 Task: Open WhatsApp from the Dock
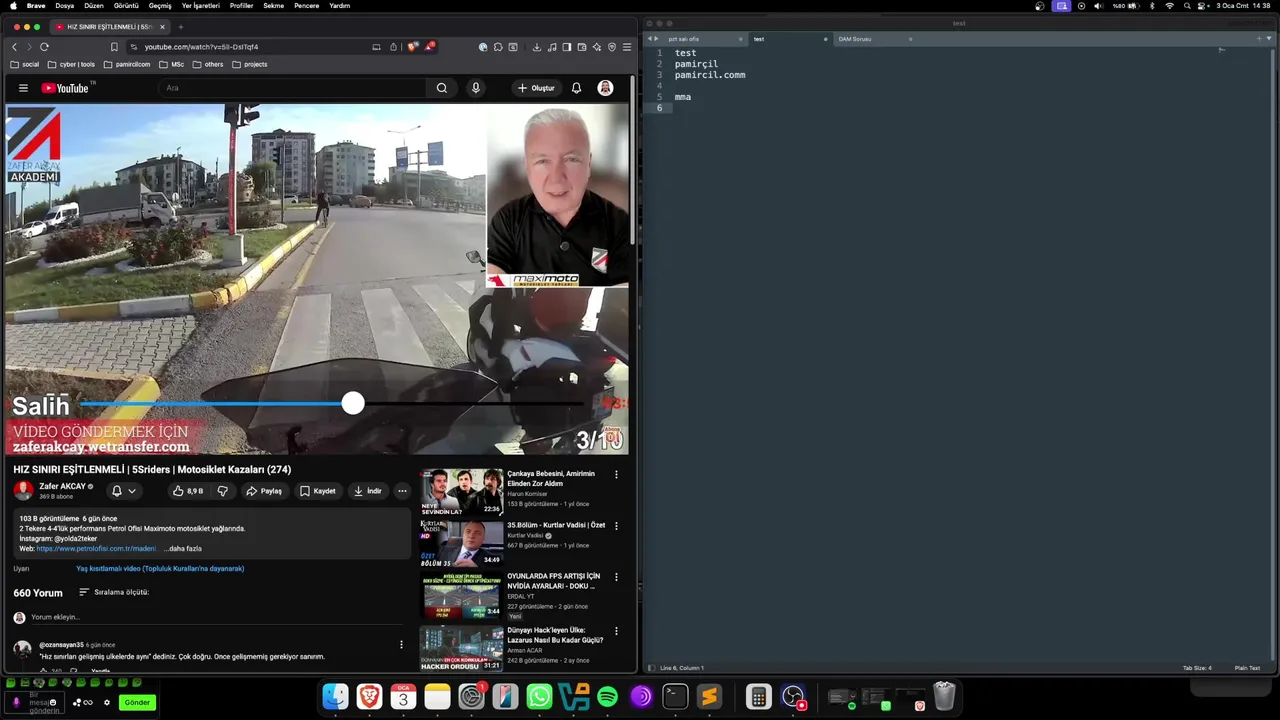click(x=539, y=697)
